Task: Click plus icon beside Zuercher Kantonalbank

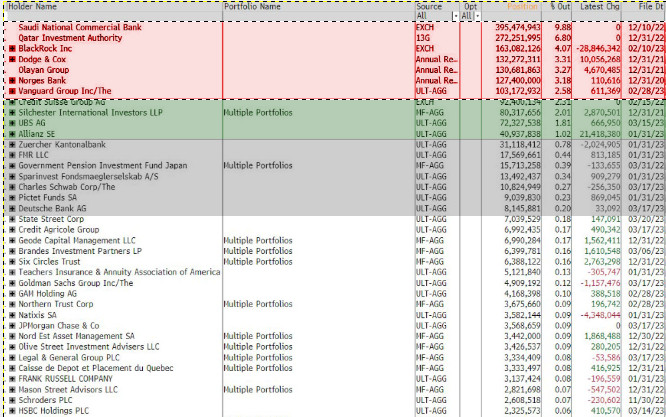Action: (12, 145)
